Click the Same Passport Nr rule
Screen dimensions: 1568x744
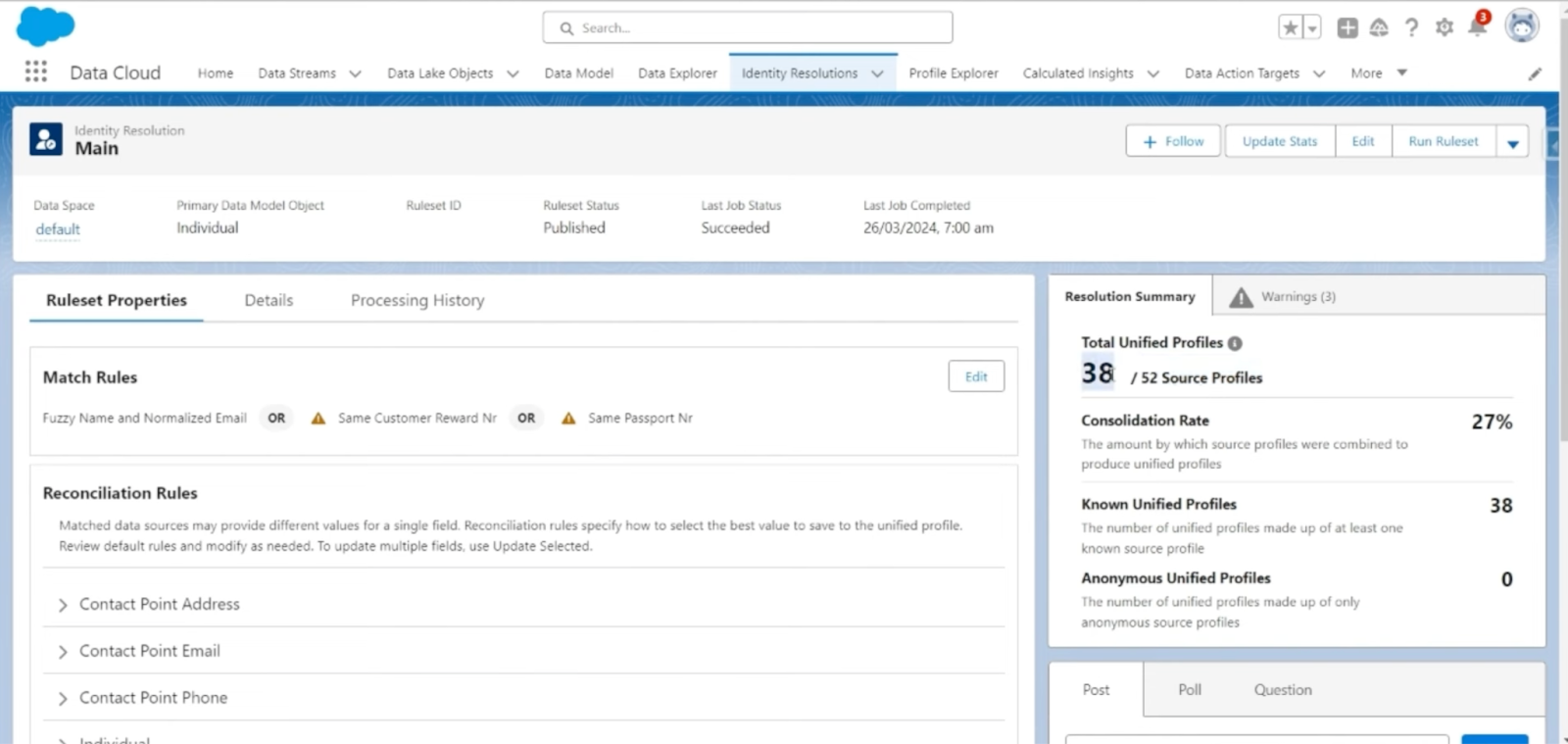click(640, 418)
